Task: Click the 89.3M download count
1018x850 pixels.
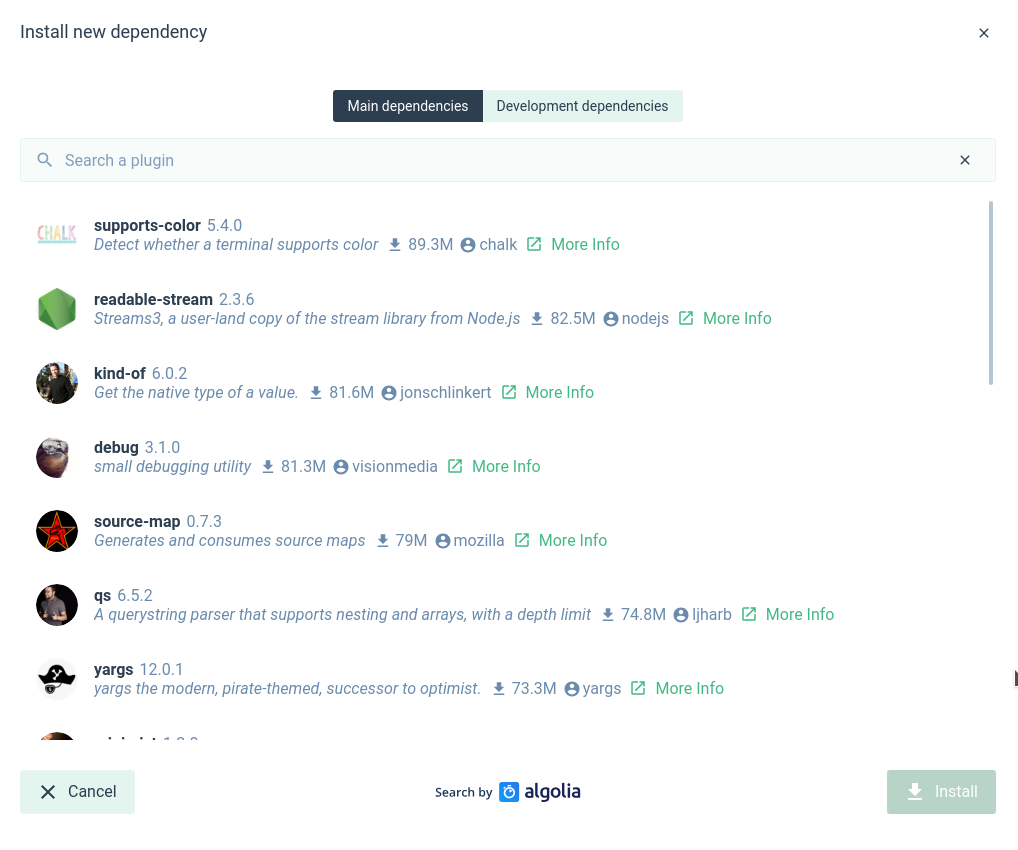Action: click(430, 245)
